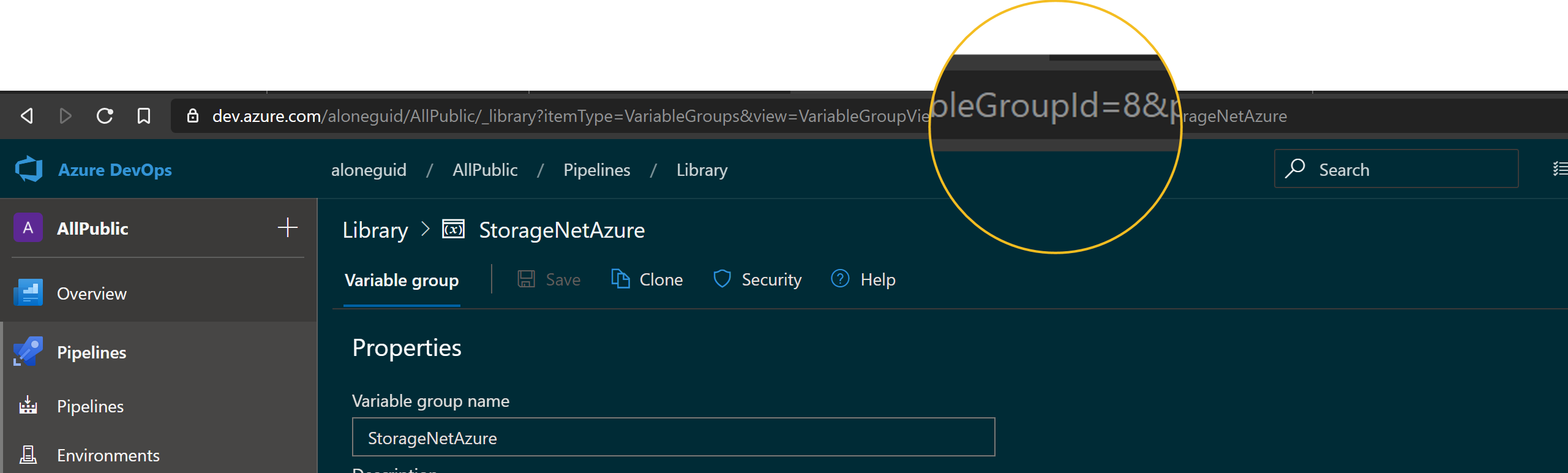Select the Variable group tab

coord(402,280)
